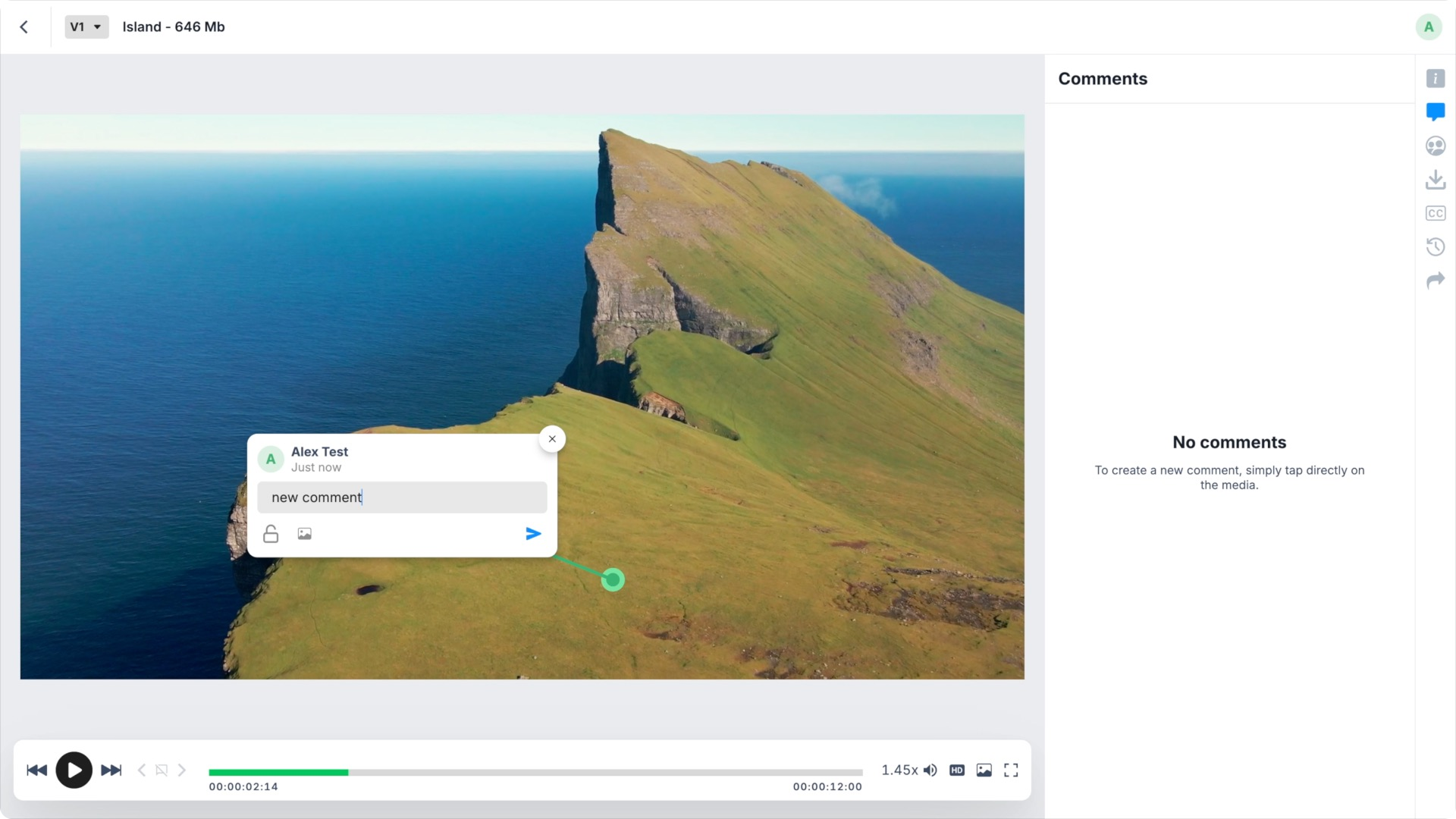Change the 1.45x playback speed
The image size is (1456, 819).
pos(899,770)
